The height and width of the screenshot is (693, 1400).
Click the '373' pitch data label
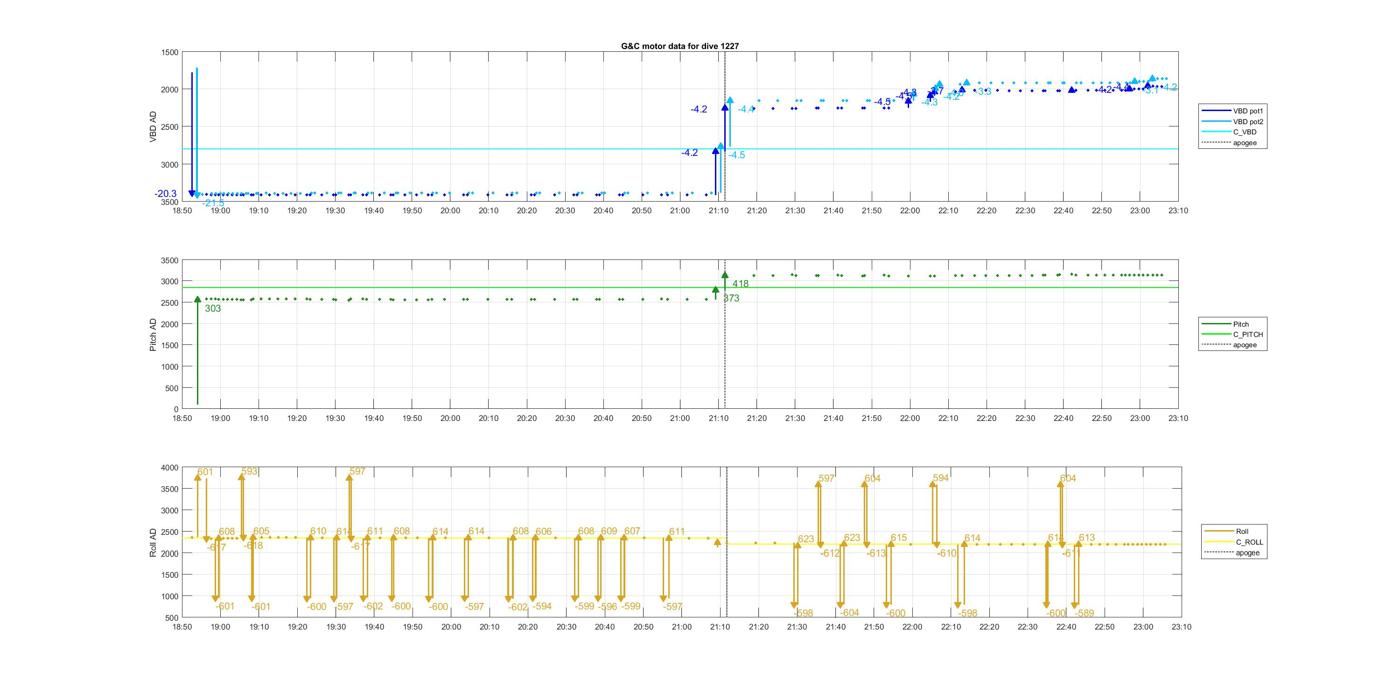point(731,298)
